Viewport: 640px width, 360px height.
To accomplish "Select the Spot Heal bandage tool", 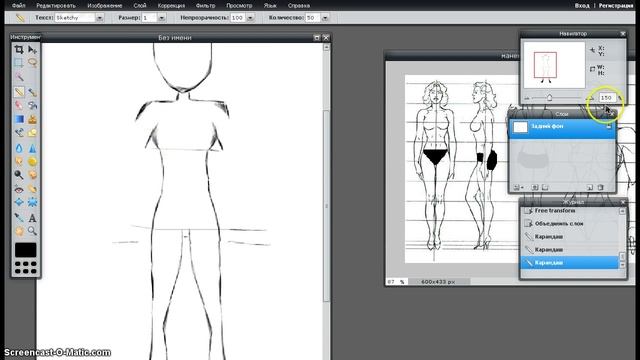I will tap(32, 189).
